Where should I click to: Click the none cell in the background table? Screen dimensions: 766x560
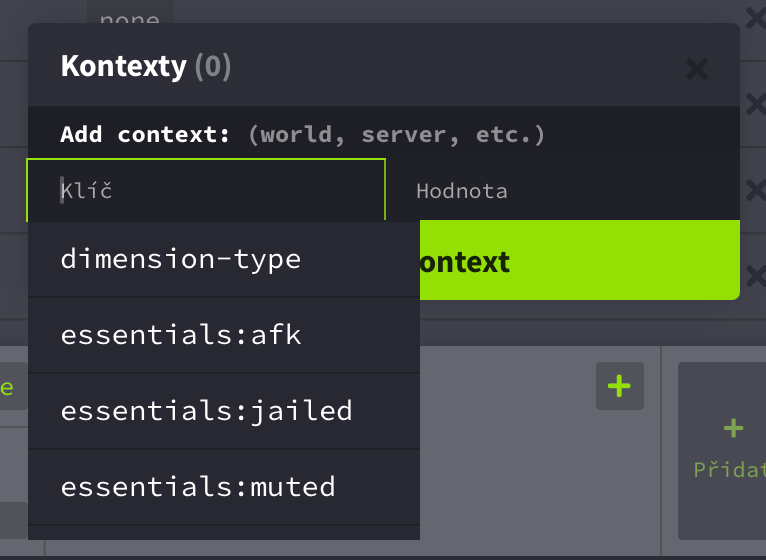[x=129, y=18]
